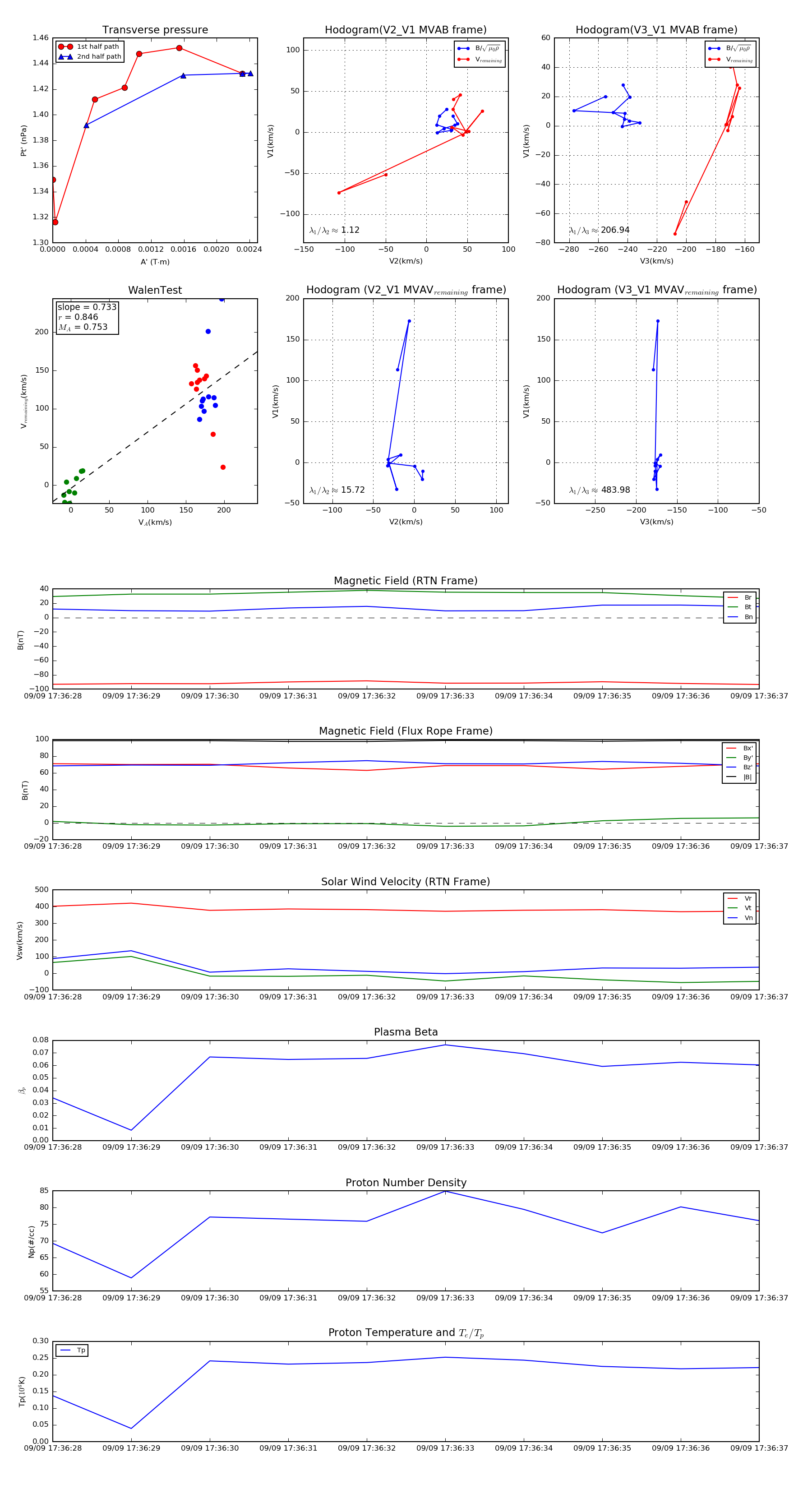The image size is (812, 1489).
Task: Click the 'slope = 0.733' text
Action: click(87, 307)
